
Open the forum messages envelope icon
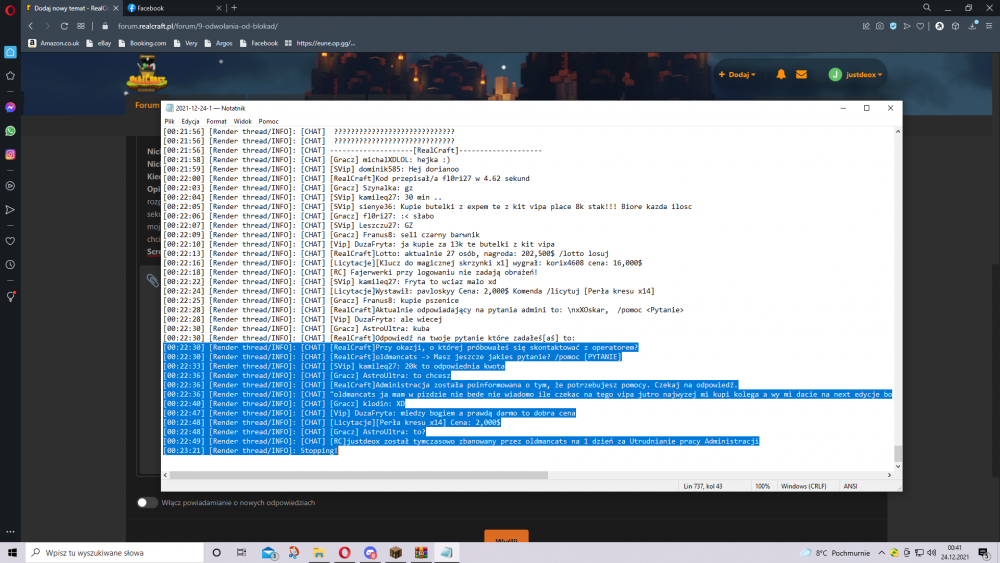tap(801, 74)
